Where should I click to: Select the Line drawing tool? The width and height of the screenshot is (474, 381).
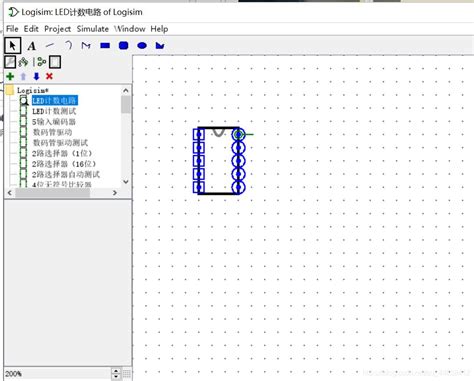pyautogui.click(x=50, y=45)
